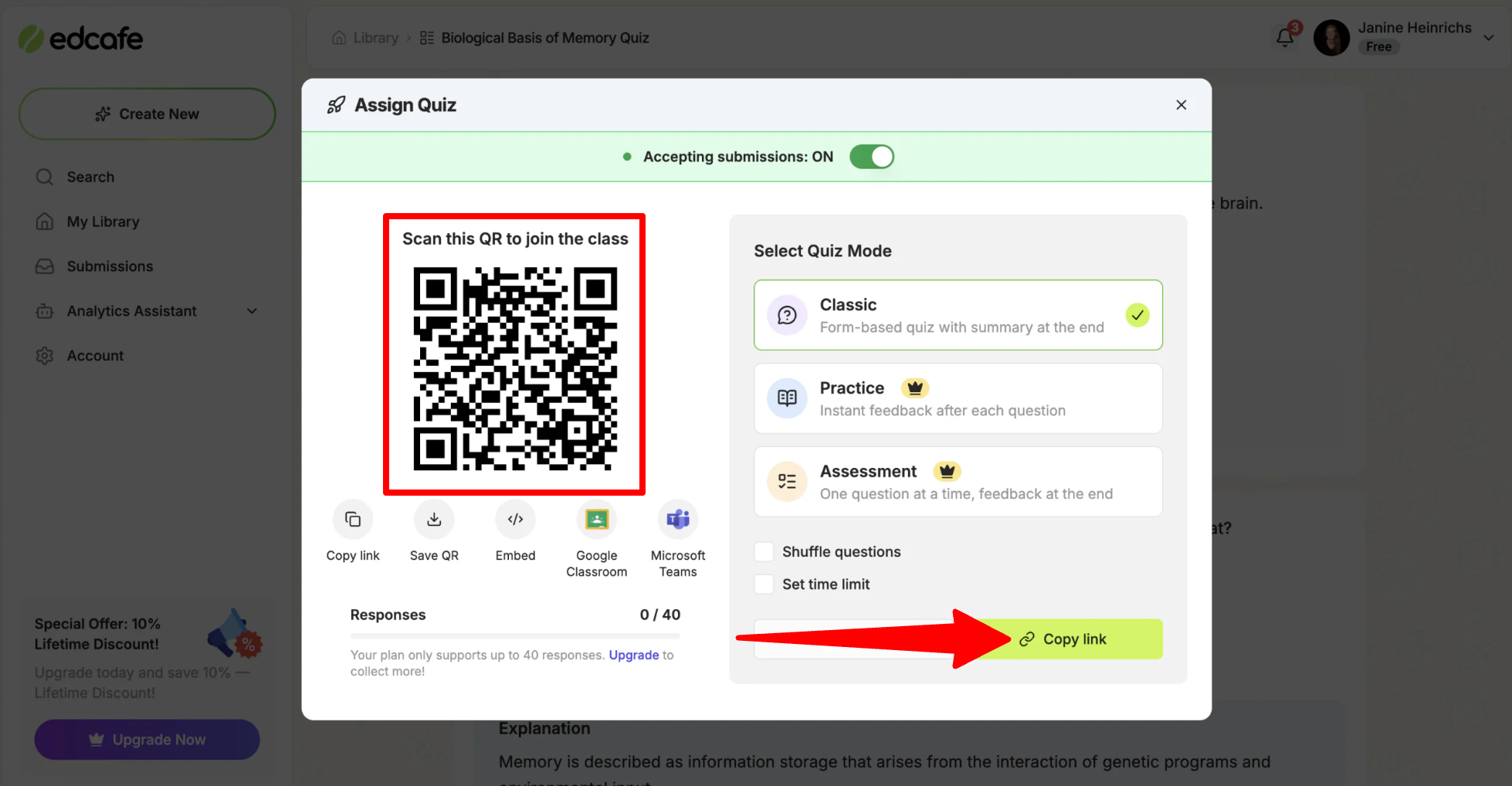This screenshot has height=786, width=1512.
Task: Click the Classic mode question icon
Action: 787,315
